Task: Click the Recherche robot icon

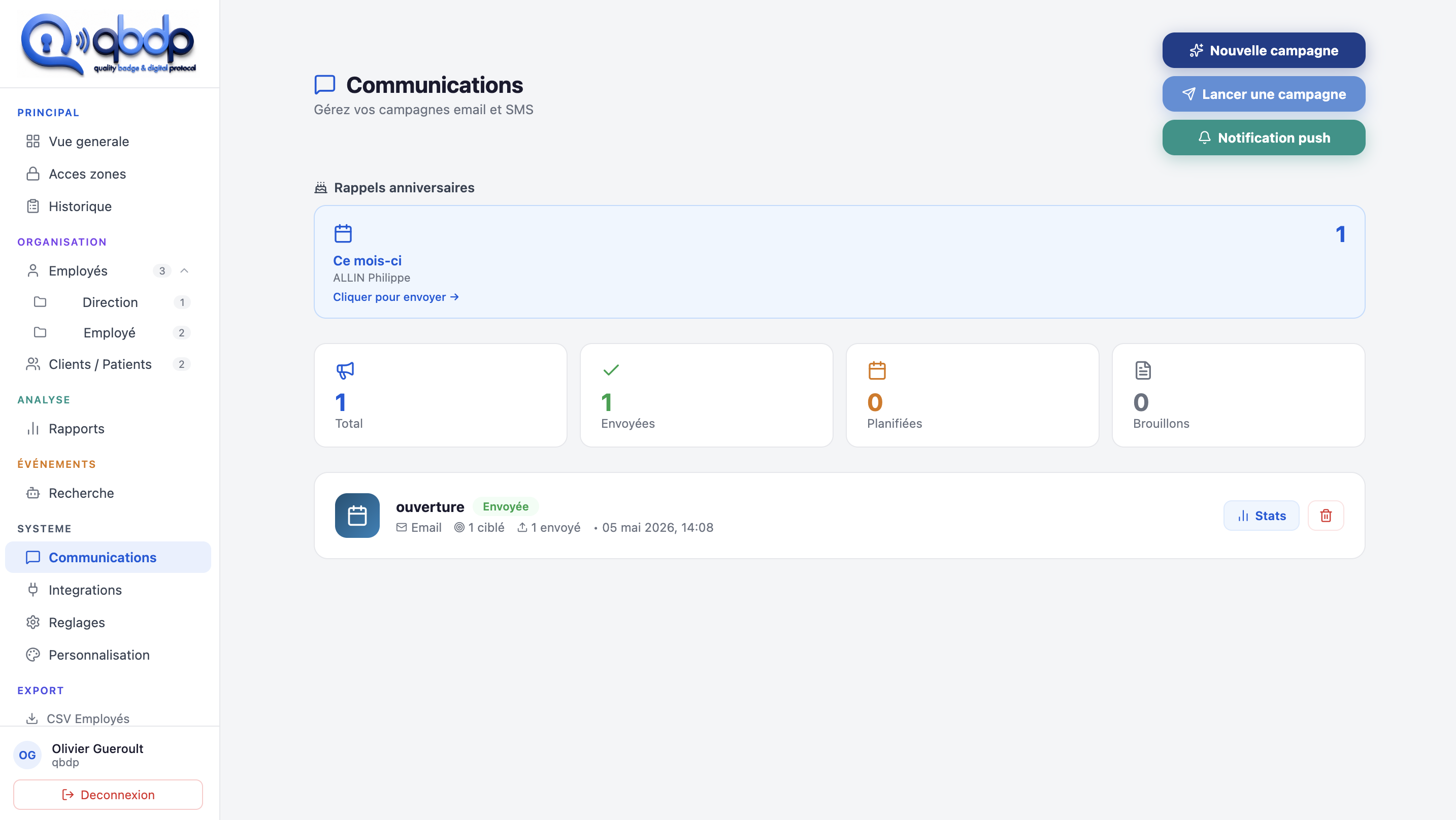Action: (33, 493)
